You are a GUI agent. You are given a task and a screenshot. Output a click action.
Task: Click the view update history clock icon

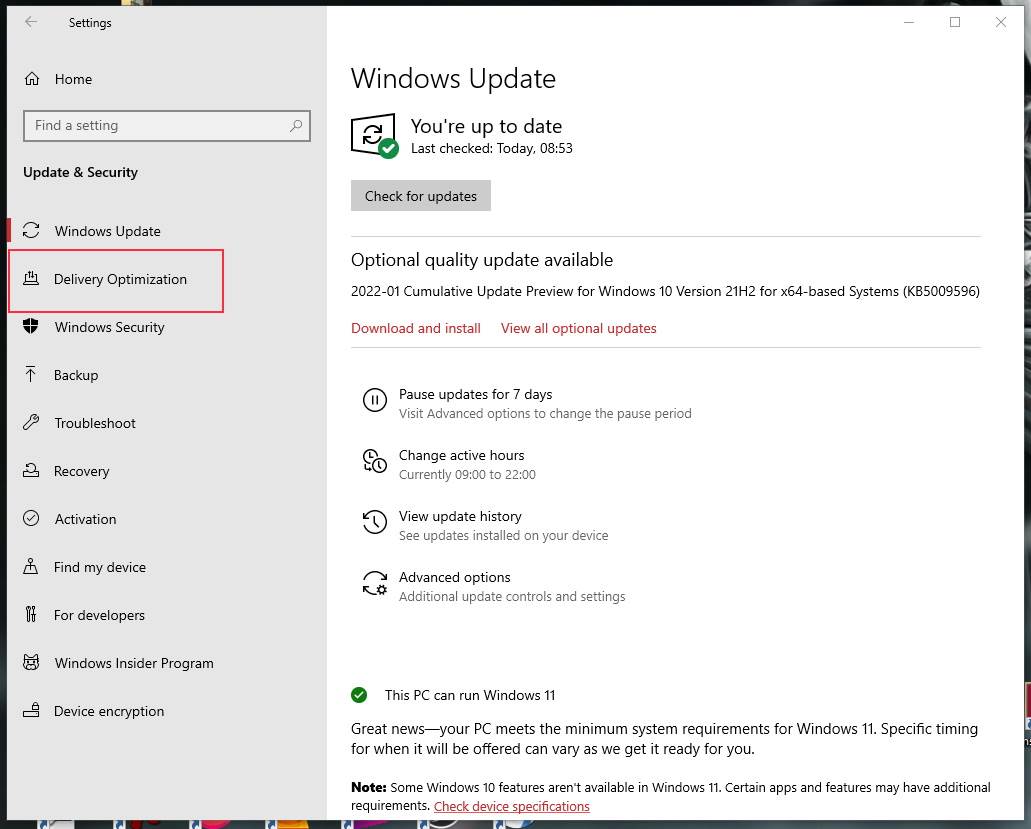374,524
